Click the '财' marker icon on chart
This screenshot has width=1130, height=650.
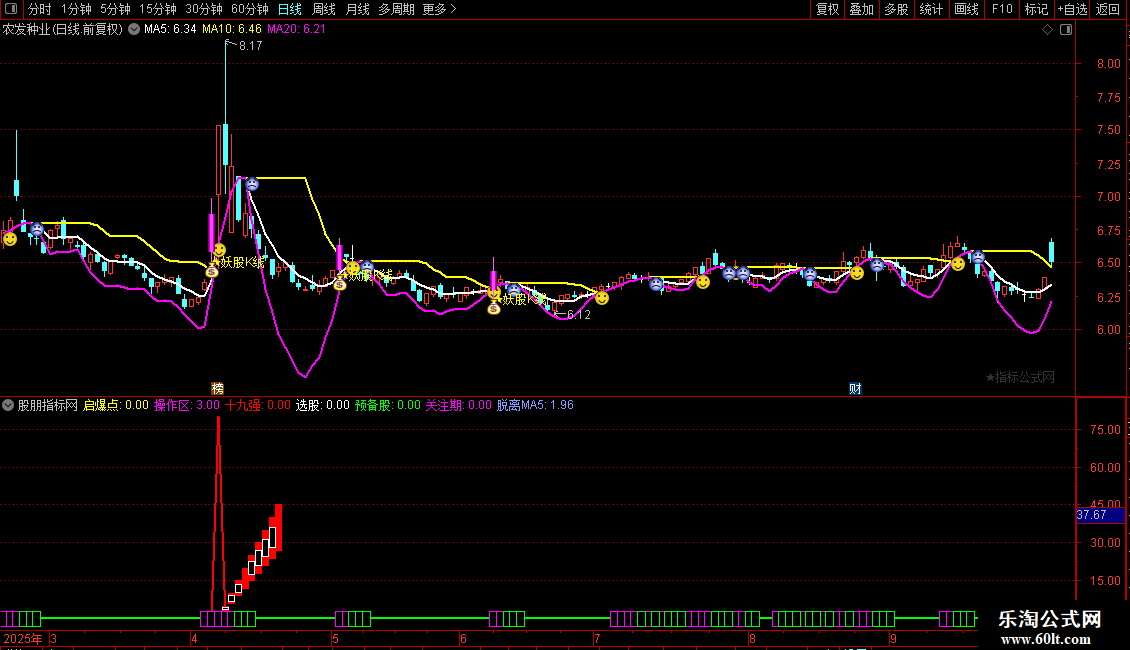855,388
